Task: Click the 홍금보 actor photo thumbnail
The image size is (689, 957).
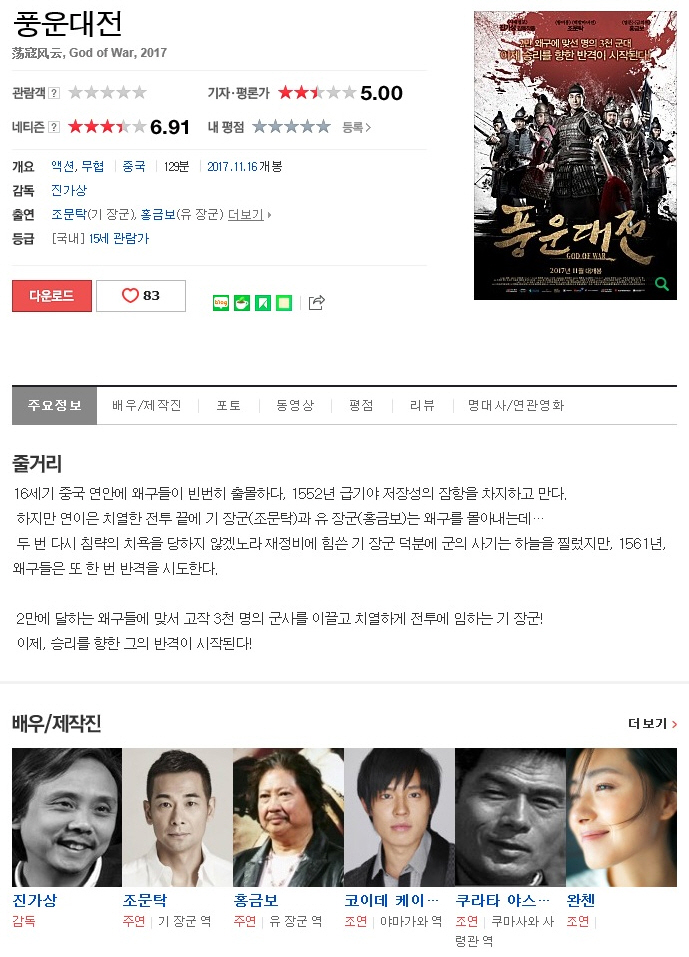Action: click(289, 817)
